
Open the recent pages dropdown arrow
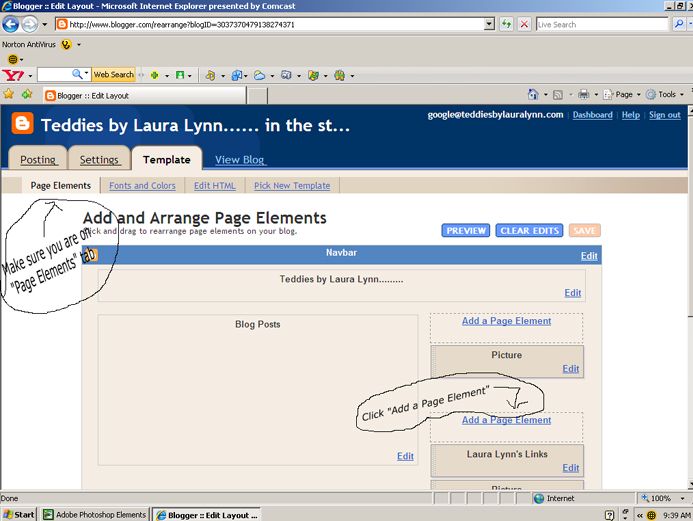click(x=44, y=24)
